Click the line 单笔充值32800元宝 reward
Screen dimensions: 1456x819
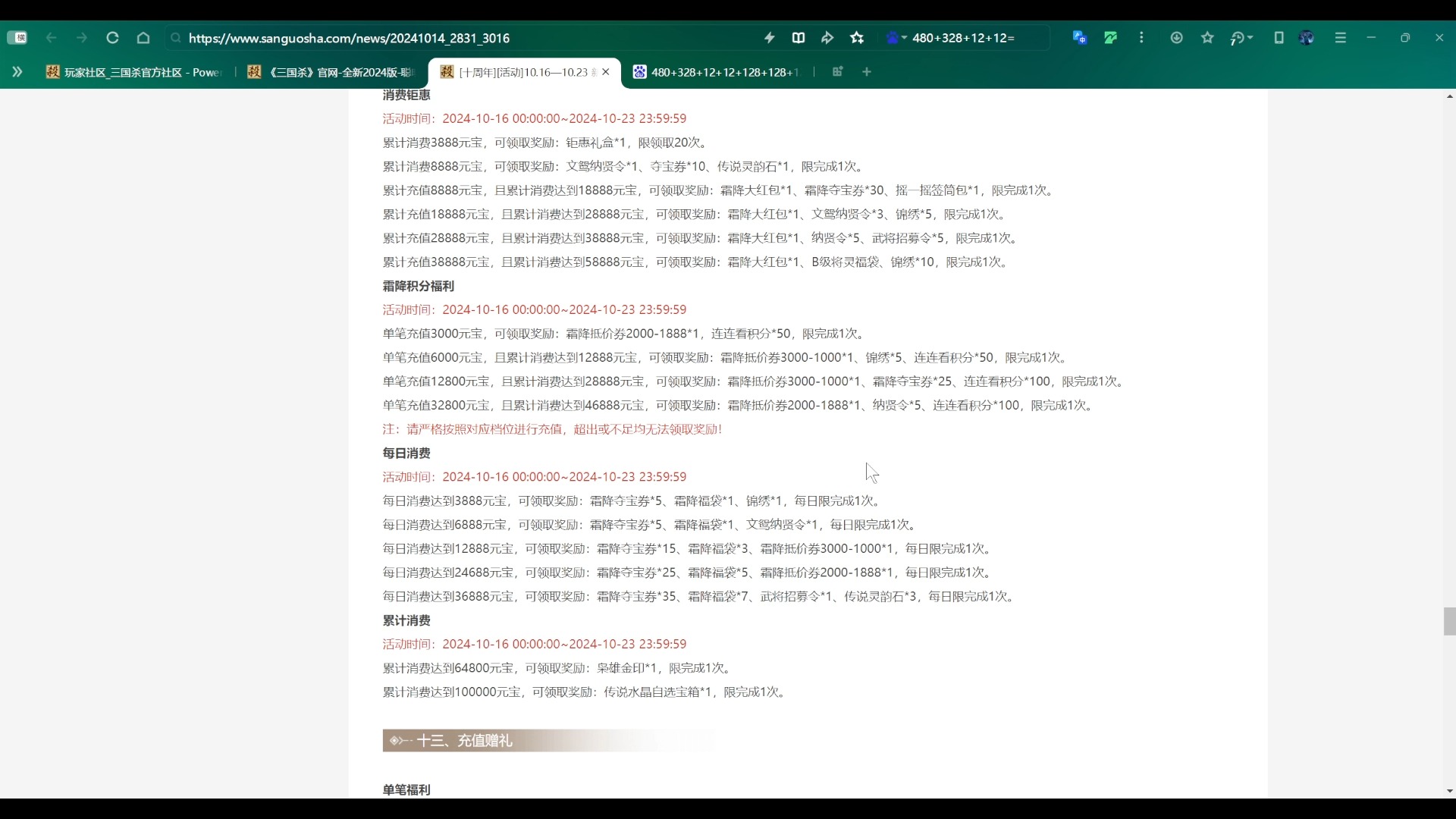(x=739, y=405)
